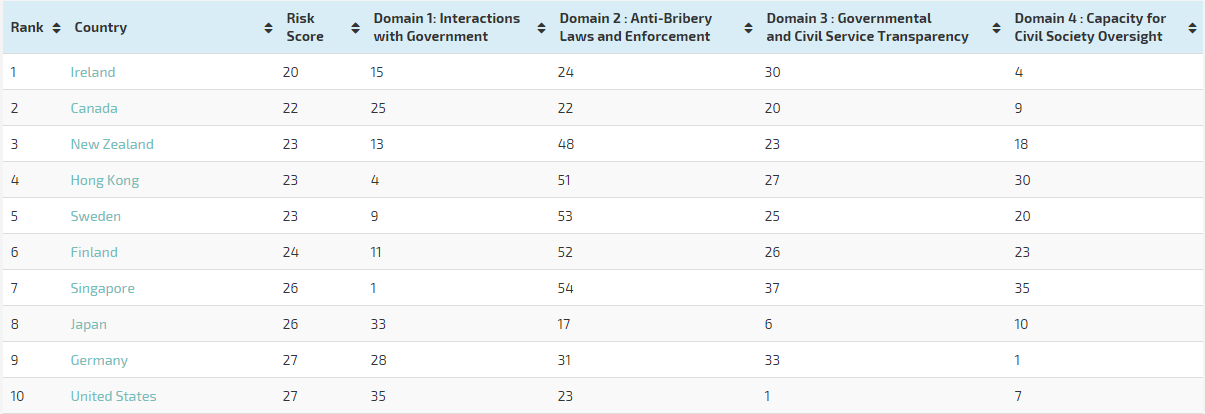The image size is (1205, 414).
Task: Open the Canada country link
Action: (x=94, y=108)
